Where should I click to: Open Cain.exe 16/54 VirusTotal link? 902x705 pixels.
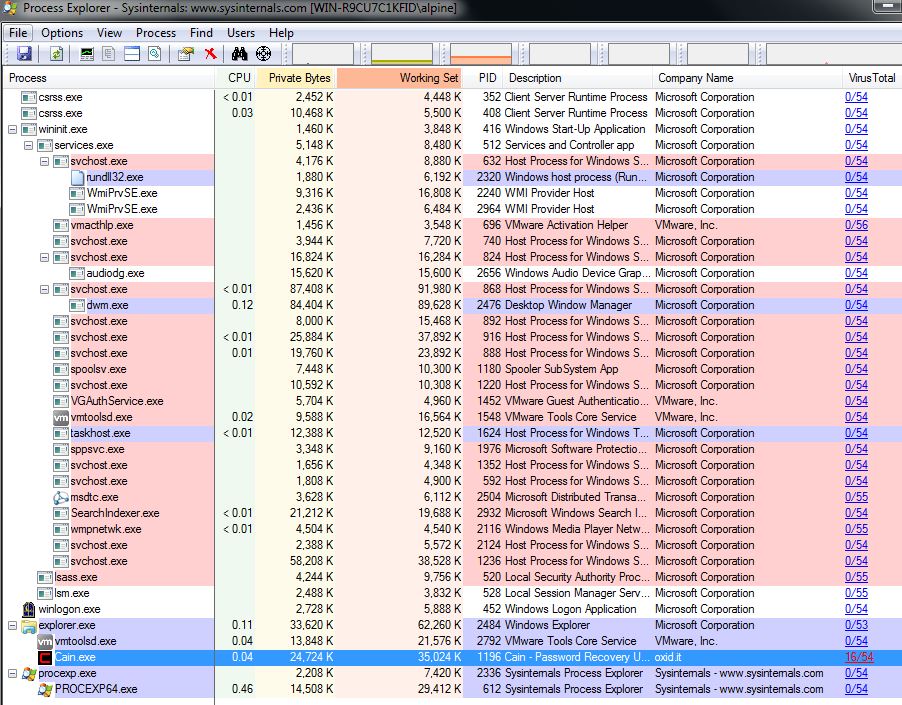point(859,657)
